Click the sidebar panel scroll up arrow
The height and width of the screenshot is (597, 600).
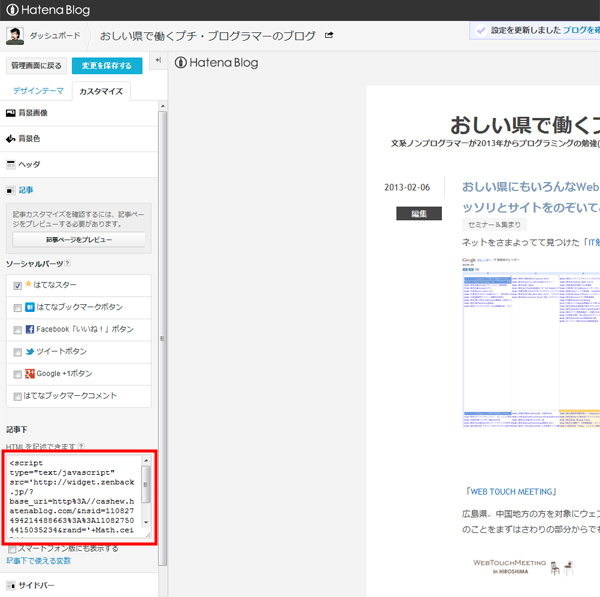(x=163, y=106)
